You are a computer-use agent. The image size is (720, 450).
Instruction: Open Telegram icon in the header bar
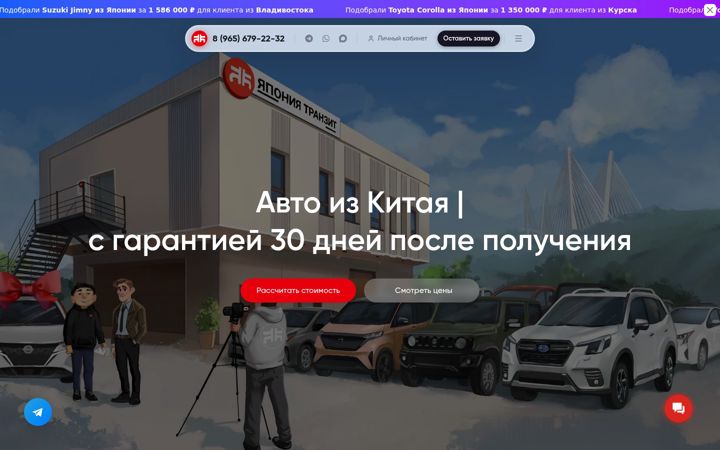pyautogui.click(x=309, y=39)
